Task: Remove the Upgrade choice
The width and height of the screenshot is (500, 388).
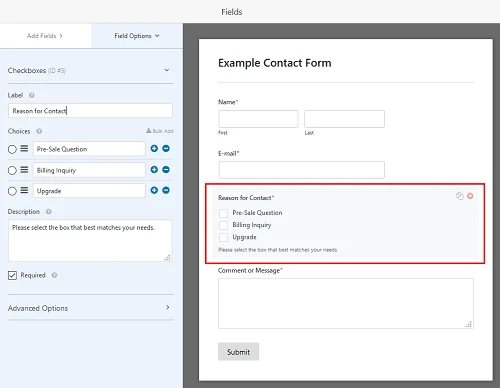Action: point(166,190)
